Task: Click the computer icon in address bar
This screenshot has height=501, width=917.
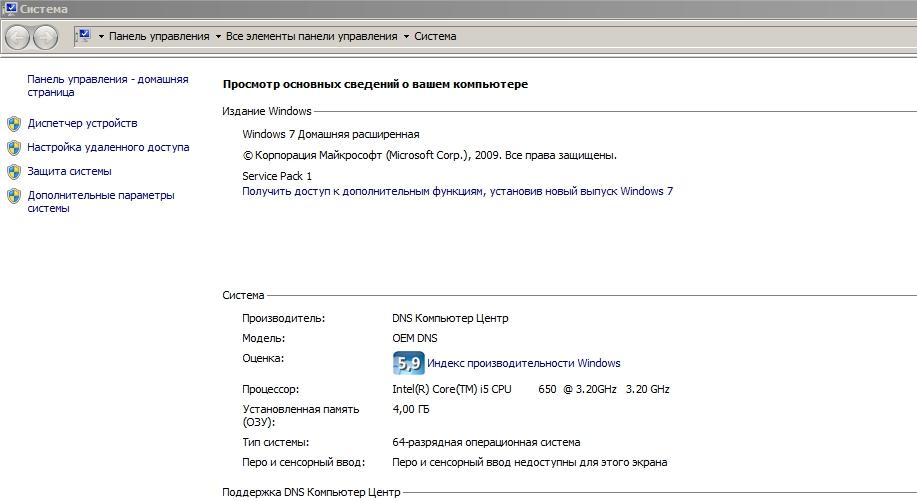Action: [83, 36]
